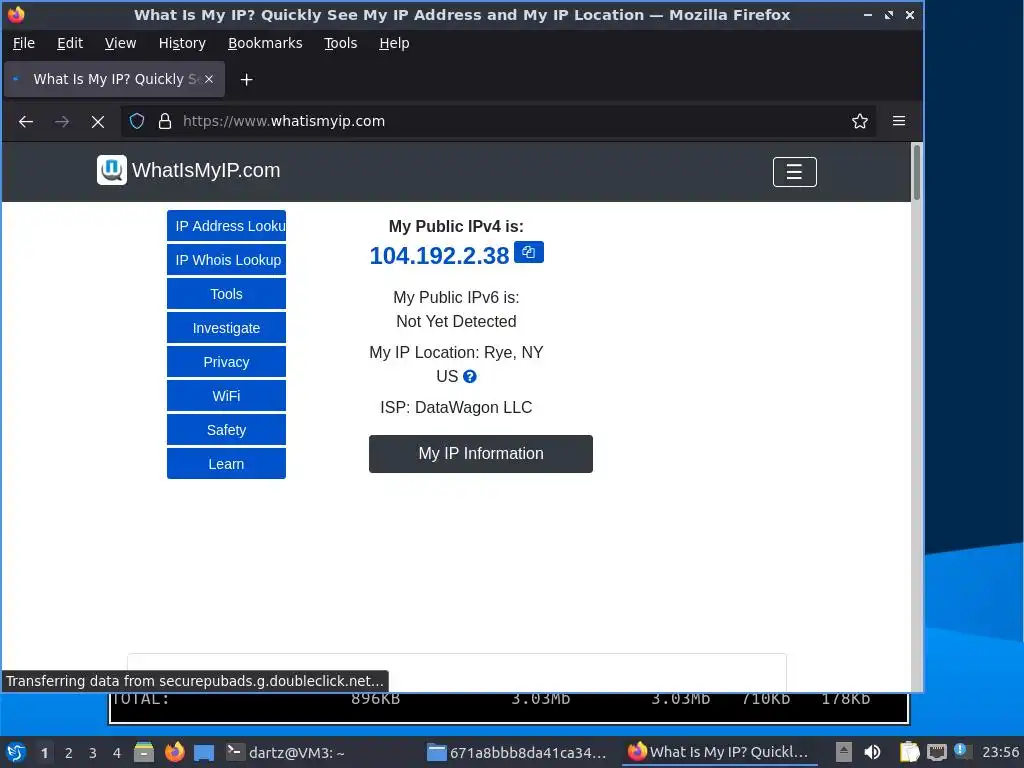
Task: Click the 23:56 clock
Action: coord(1000,752)
